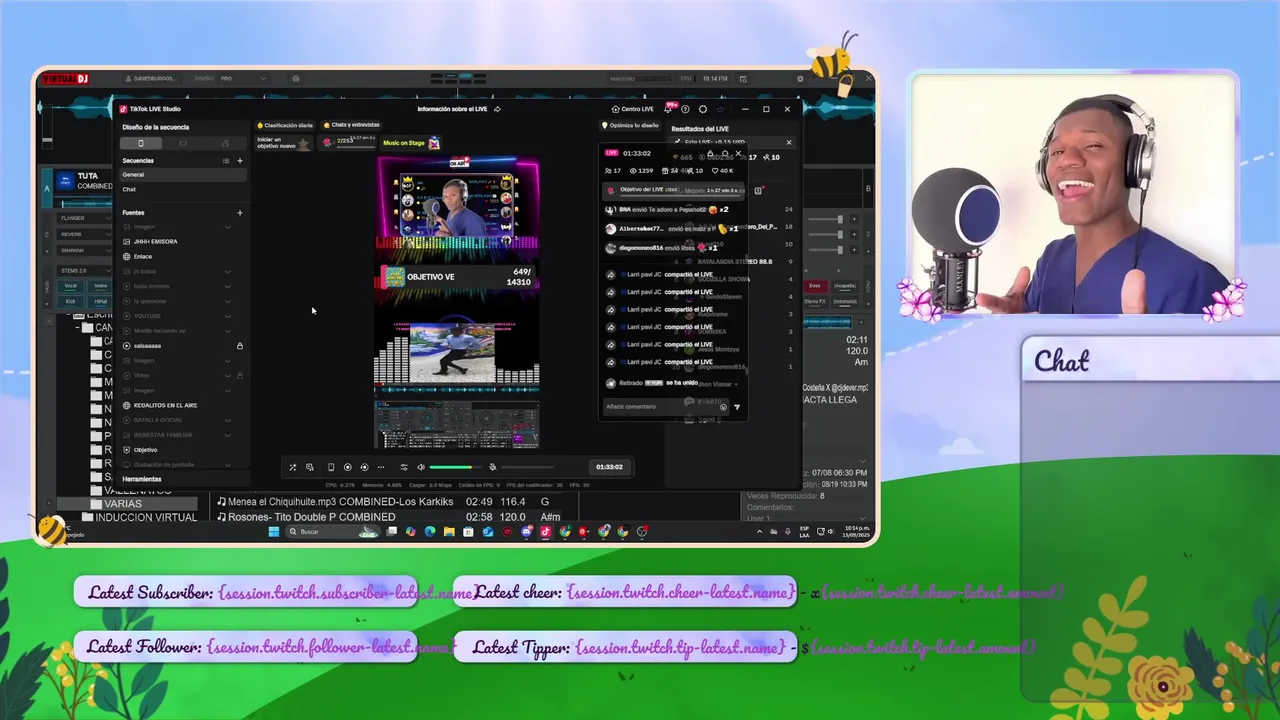Expand the YOUTUBE source chevron
This screenshot has height=720, width=1280.
227,316
